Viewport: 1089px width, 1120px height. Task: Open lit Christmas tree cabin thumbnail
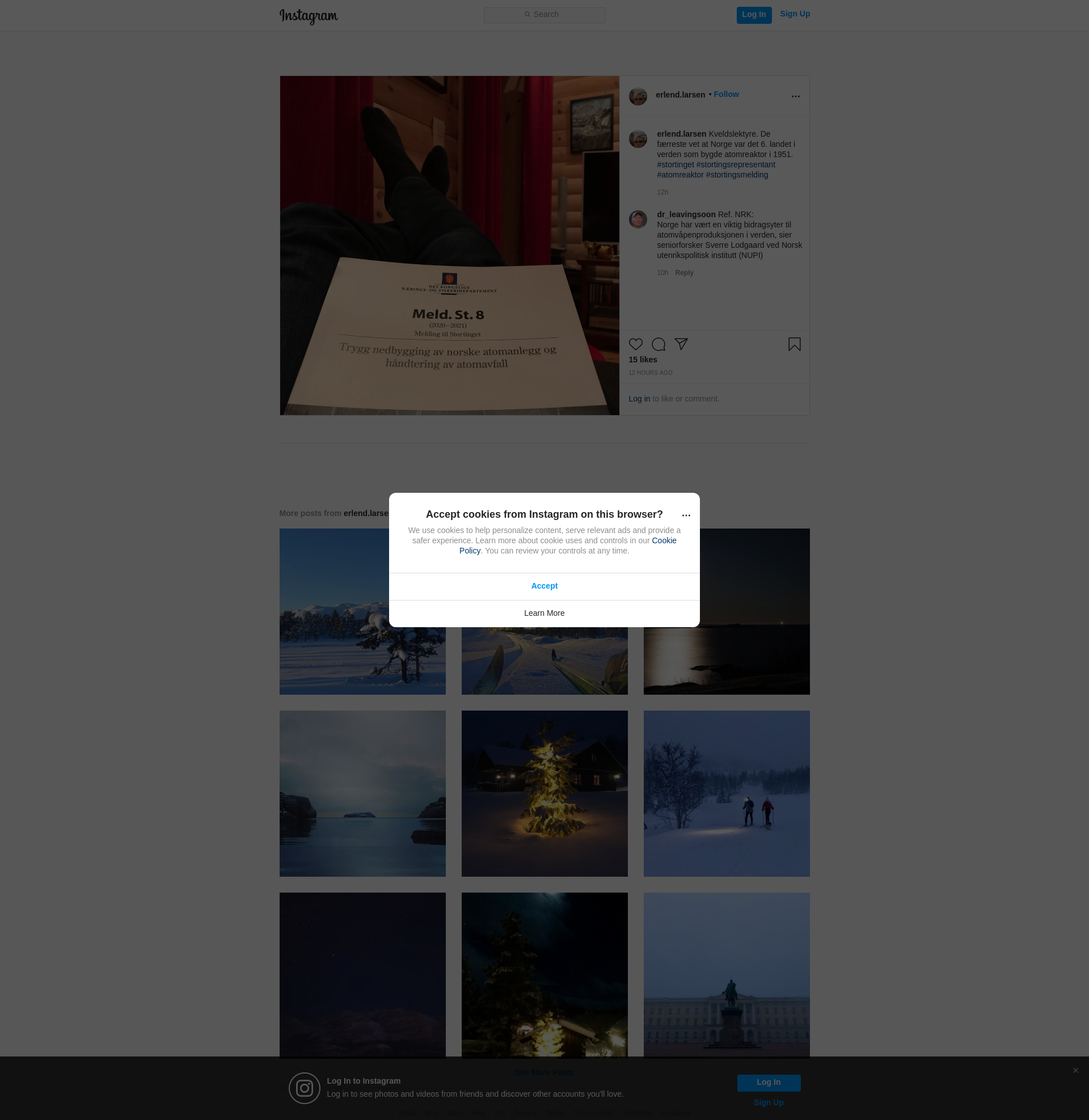(544, 793)
